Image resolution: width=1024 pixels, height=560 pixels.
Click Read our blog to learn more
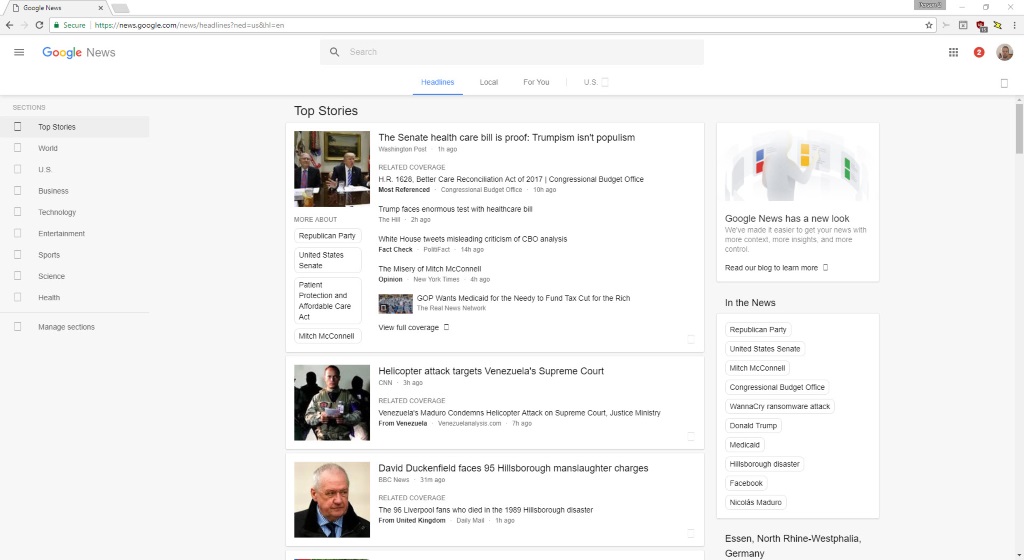coord(776,268)
